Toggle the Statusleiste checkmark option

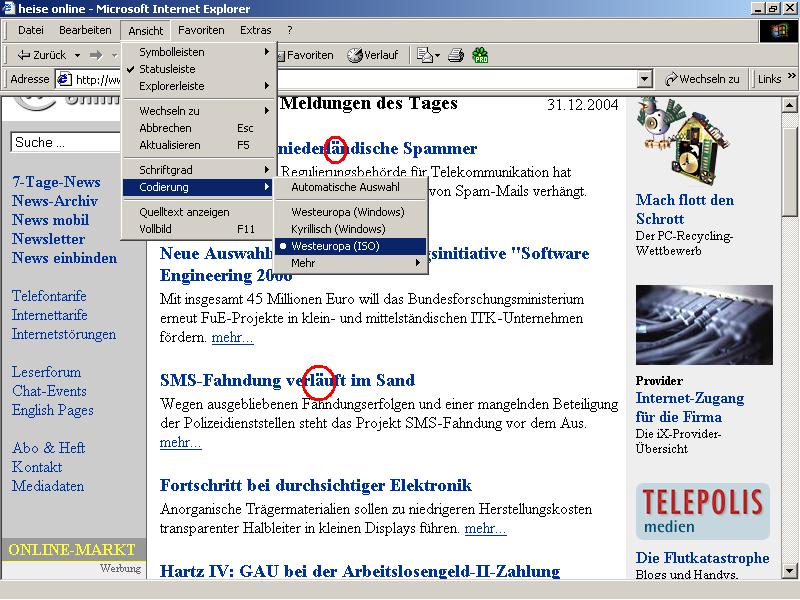[x=167, y=69]
